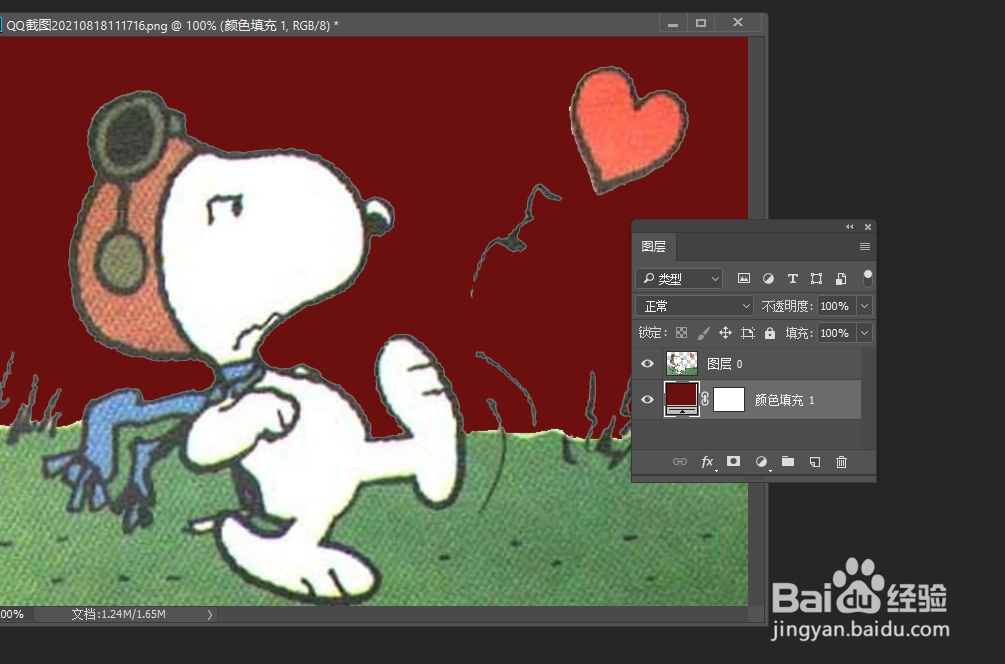Close the Layers panel
The height and width of the screenshot is (664, 1005).
tap(868, 226)
